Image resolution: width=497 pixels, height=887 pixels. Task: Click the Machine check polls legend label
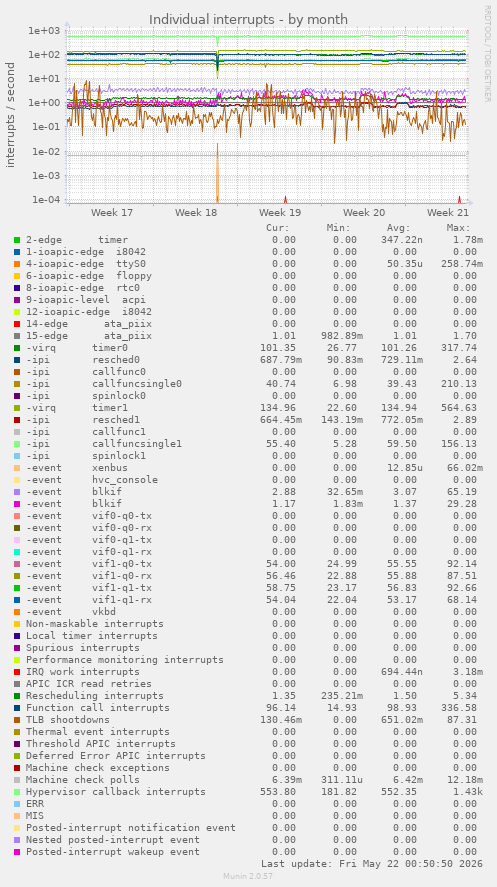[x=83, y=780]
